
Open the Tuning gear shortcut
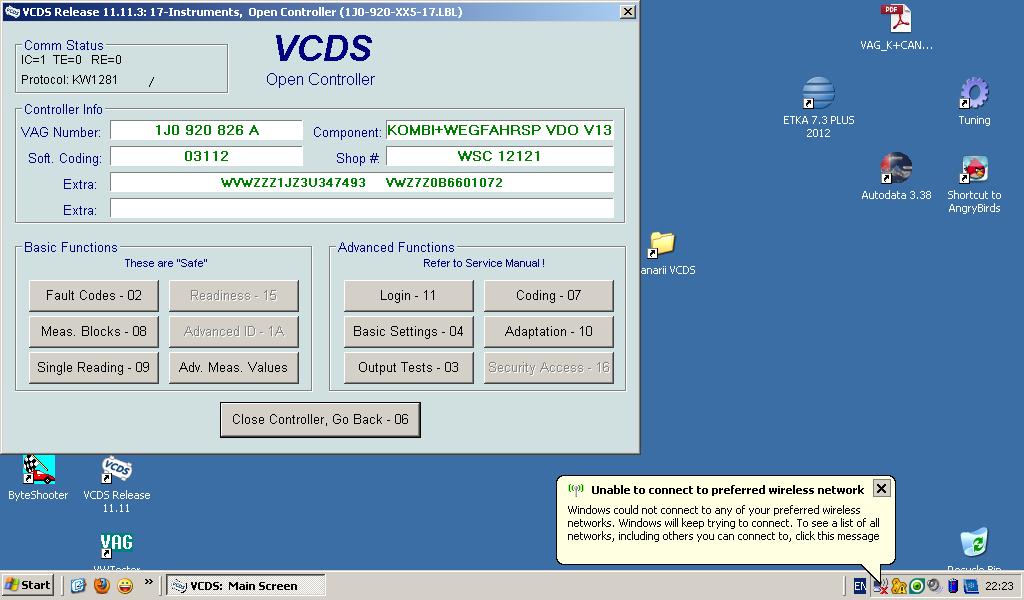point(974,101)
